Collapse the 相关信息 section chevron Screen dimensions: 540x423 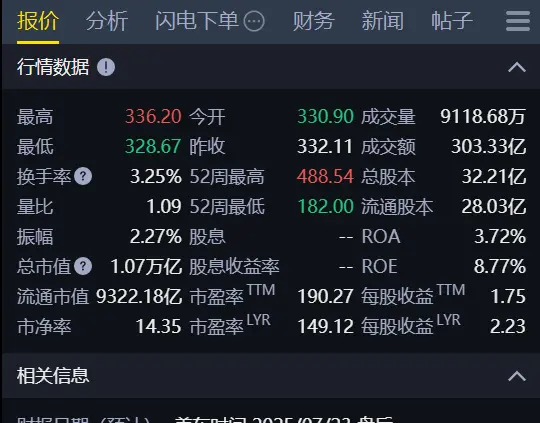click(517, 376)
